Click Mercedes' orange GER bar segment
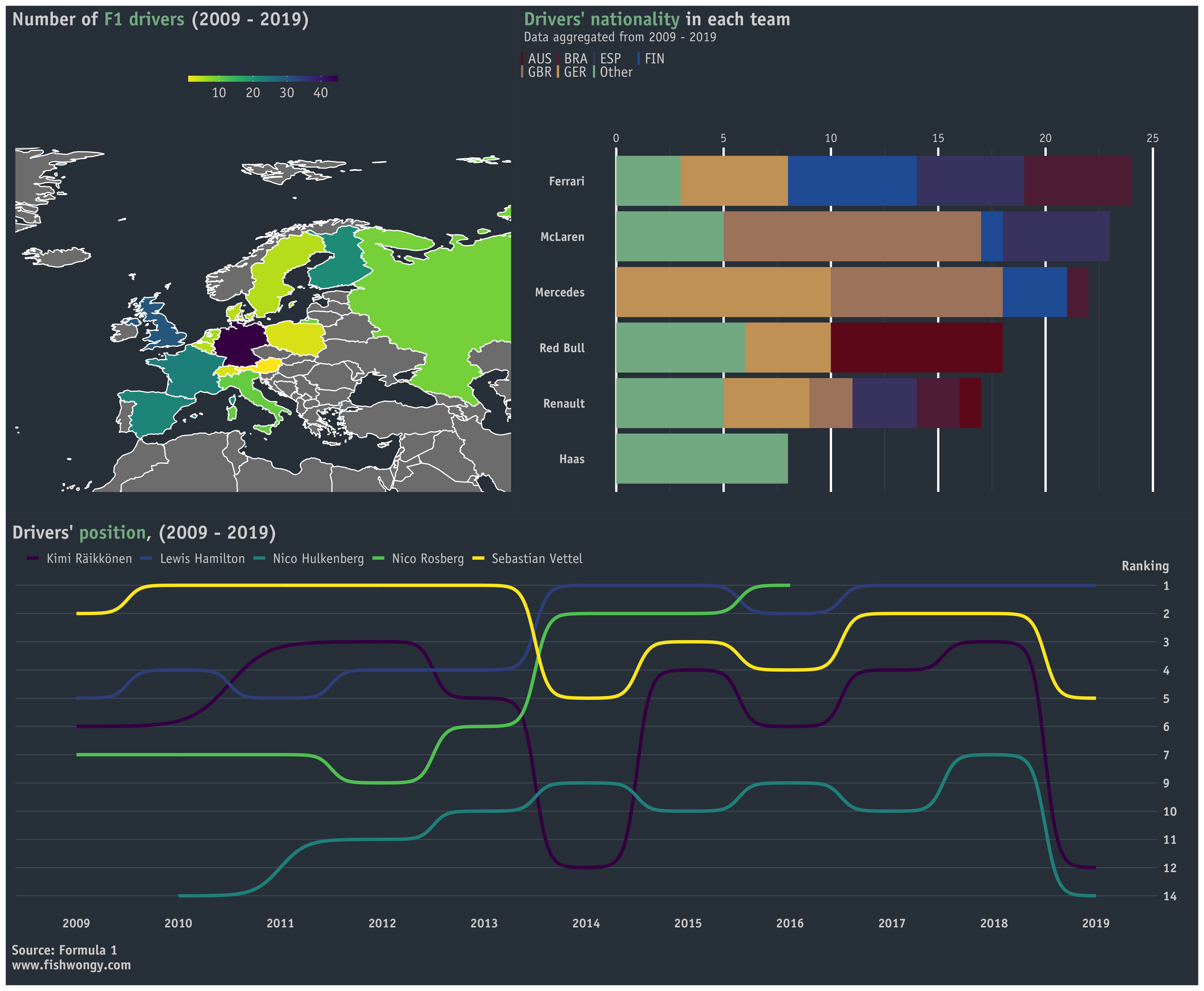1204x991 pixels. click(723, 292)
